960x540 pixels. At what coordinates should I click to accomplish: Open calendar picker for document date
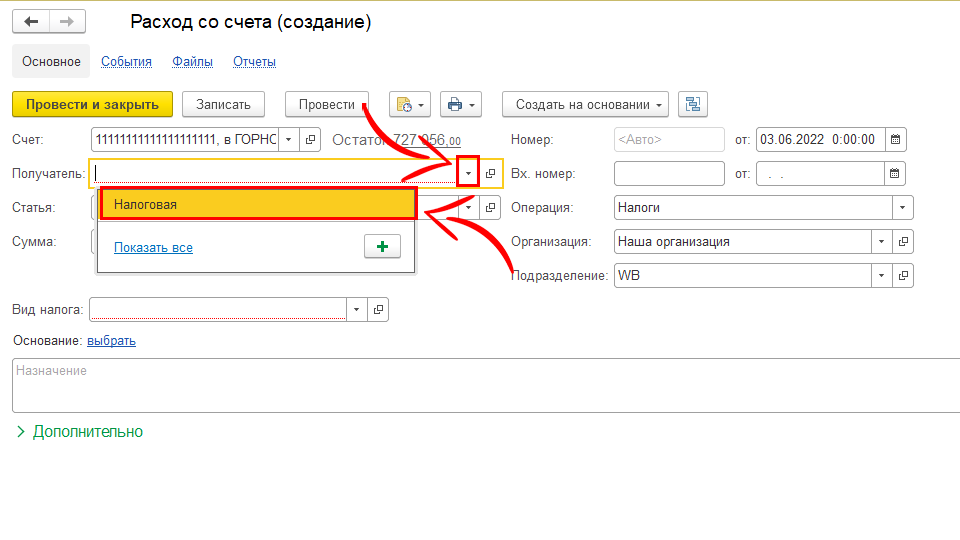(x=896, y=140)
